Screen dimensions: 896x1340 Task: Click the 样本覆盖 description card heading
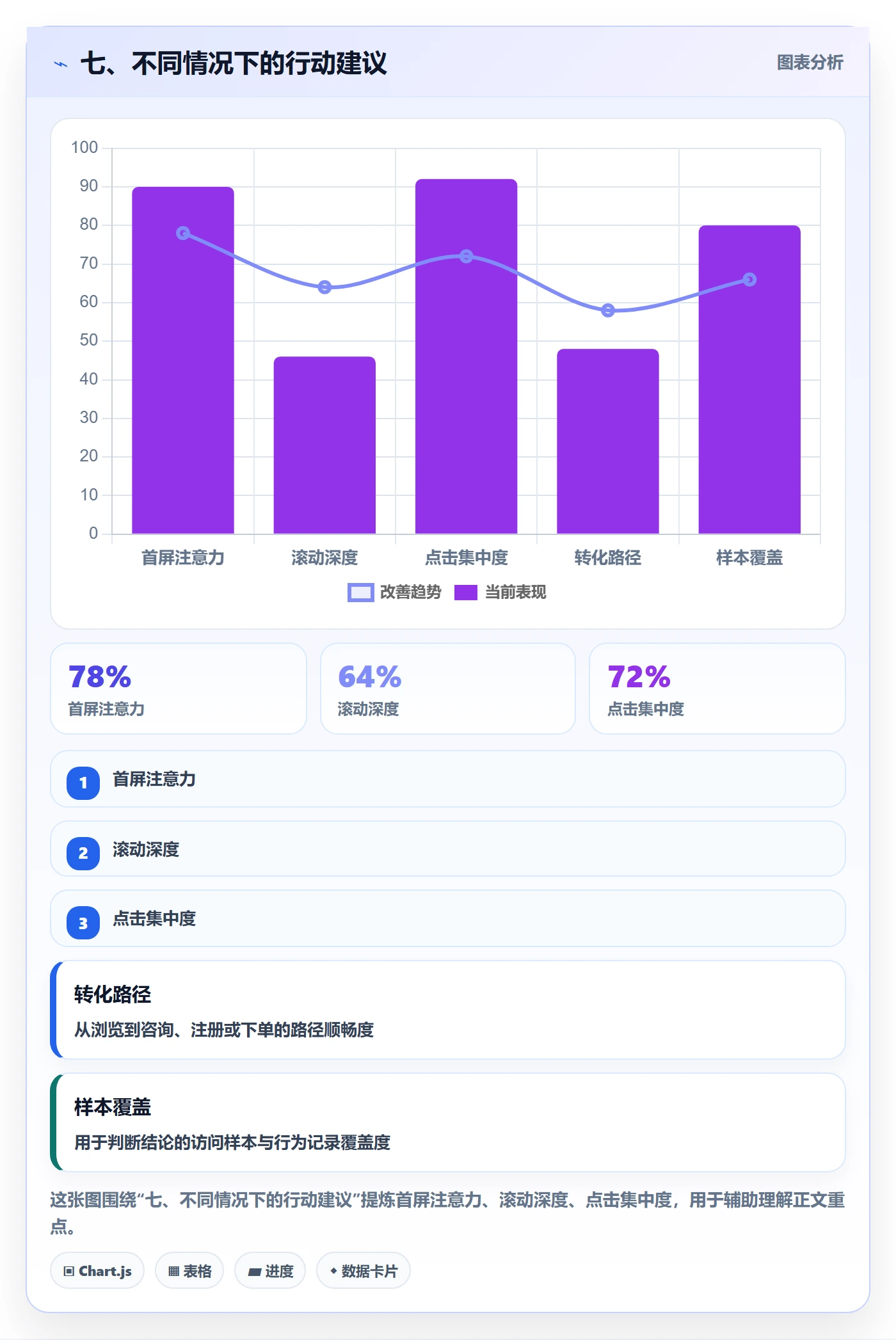pos(113,1107)
